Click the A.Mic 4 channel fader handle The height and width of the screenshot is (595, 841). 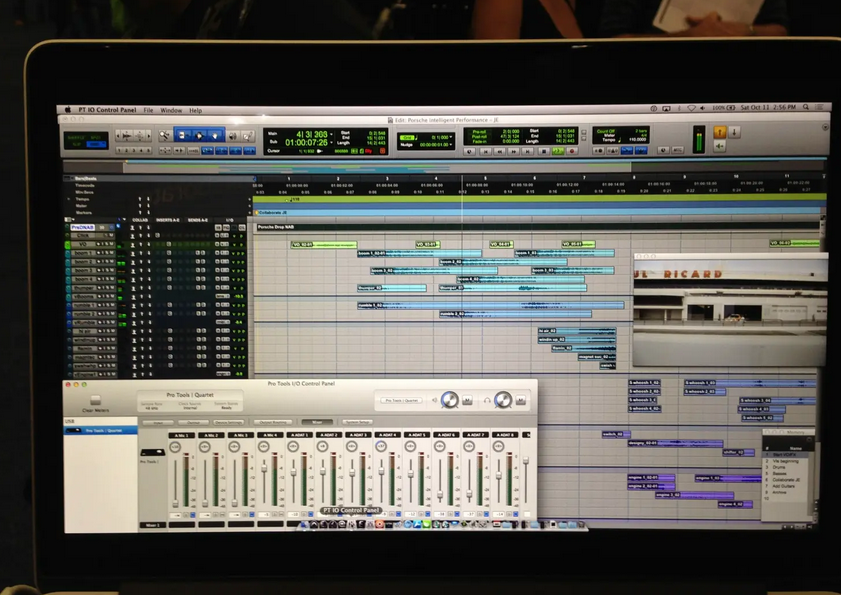263,468
